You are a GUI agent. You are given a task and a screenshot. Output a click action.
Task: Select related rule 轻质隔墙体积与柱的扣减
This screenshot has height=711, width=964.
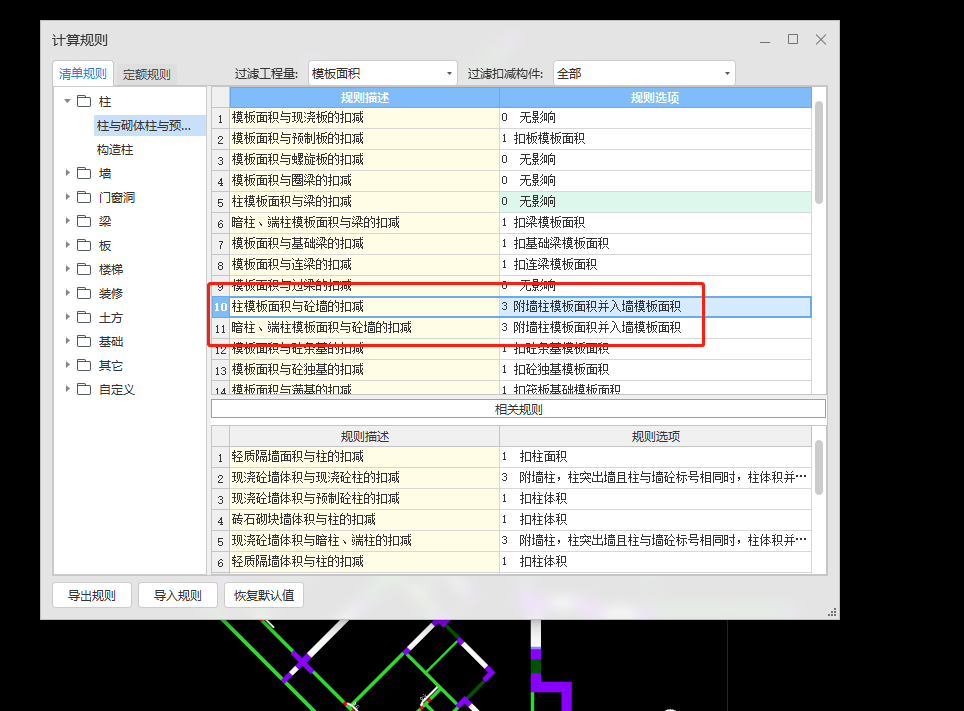(x=365, y=562)
